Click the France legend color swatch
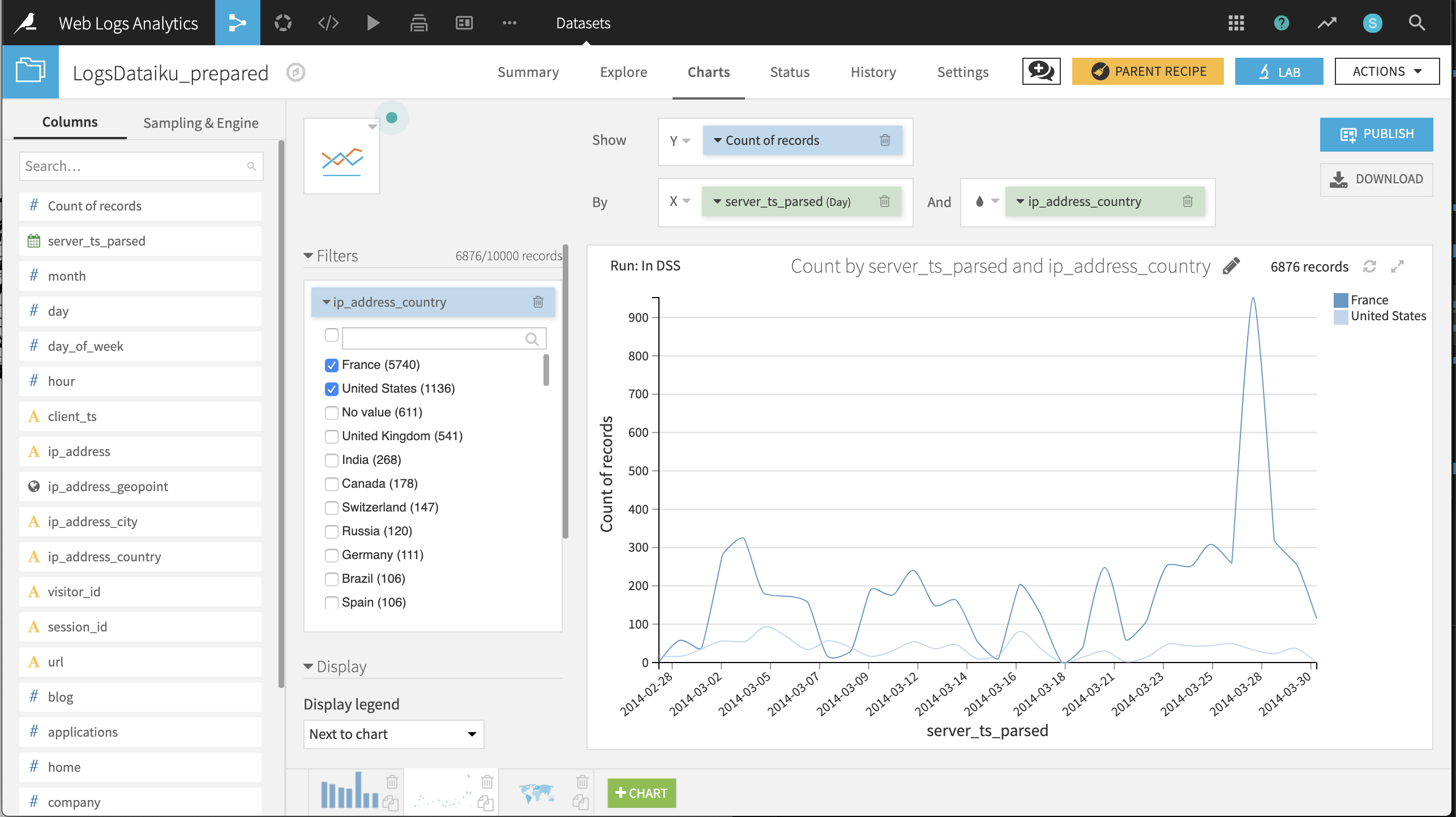Viewport: 1456px width, 817px height. [x=1341, y=300]
